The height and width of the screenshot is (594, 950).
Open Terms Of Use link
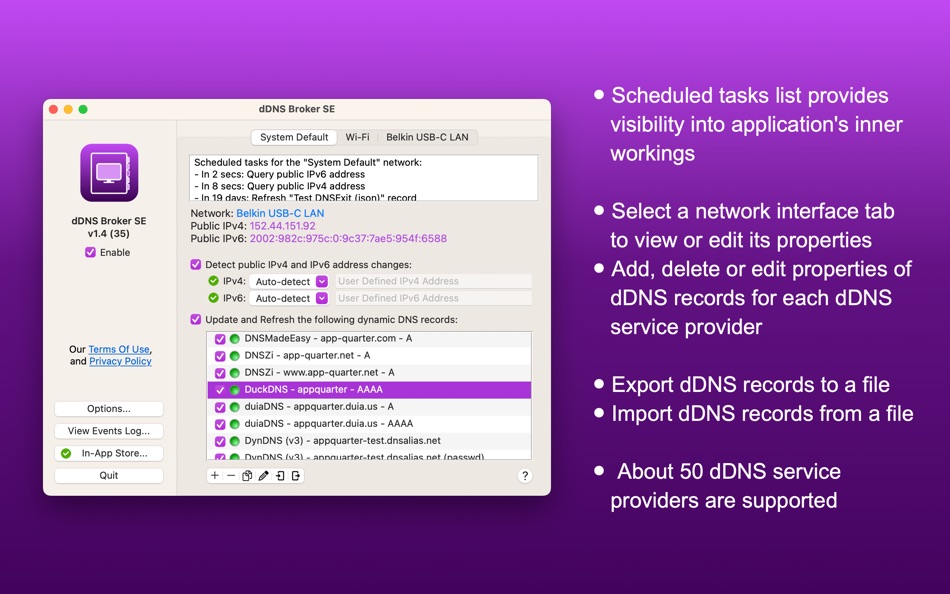pyautogui.click(x=119, y=349)
